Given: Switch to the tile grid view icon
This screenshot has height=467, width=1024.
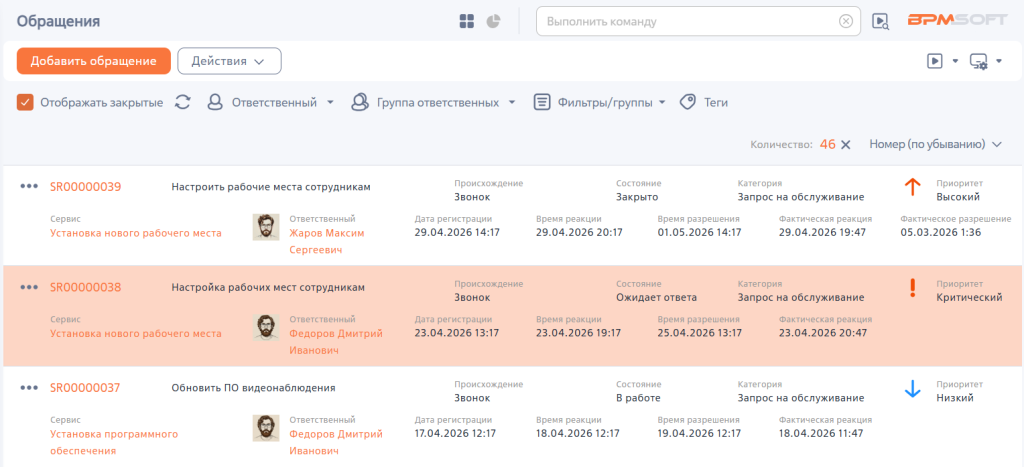Looking at the screenshot, I should 466,22.
